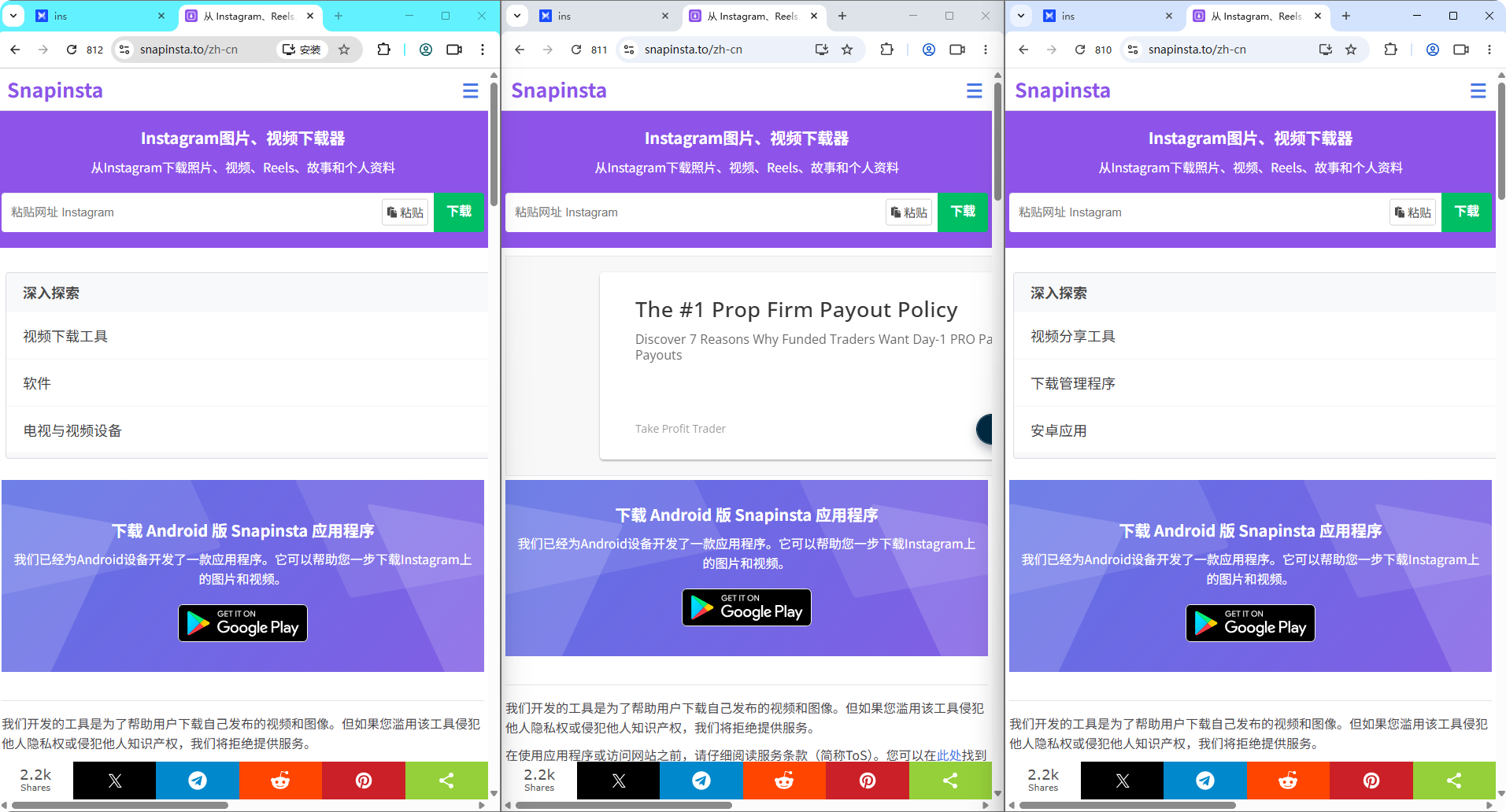
Task: Share on Reddit in right window
Action: [x=1288, y=781]
